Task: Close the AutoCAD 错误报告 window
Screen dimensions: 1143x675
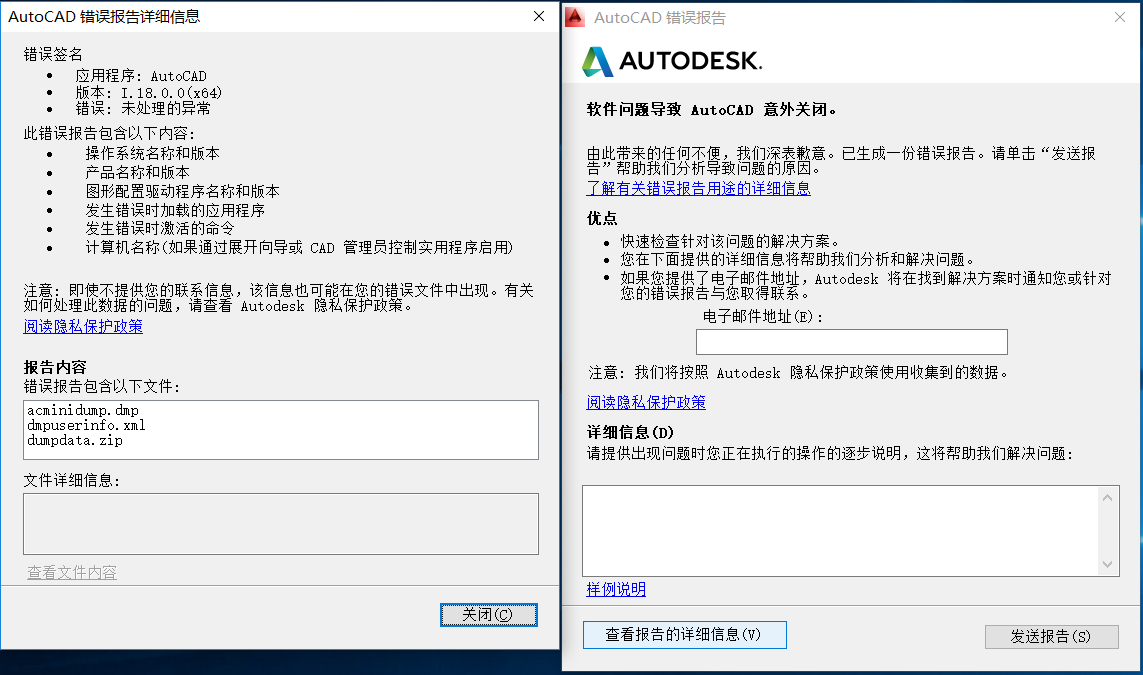Action: (1120, 17)
